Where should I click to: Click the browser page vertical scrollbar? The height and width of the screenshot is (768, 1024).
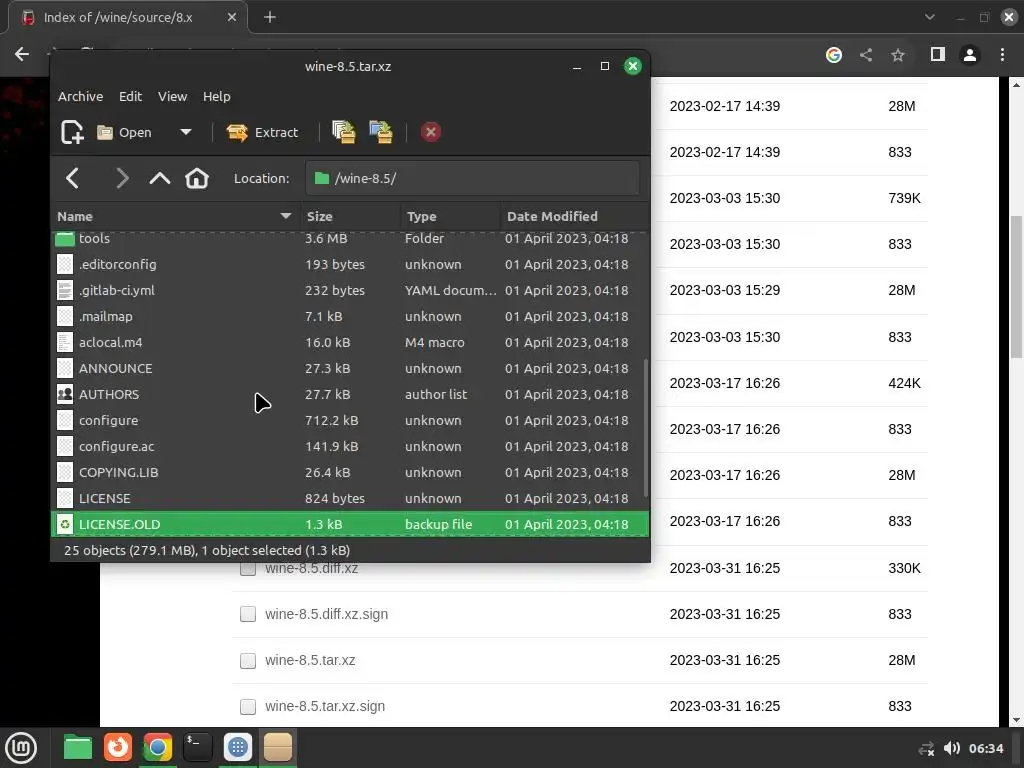[x=1016, y=287]
